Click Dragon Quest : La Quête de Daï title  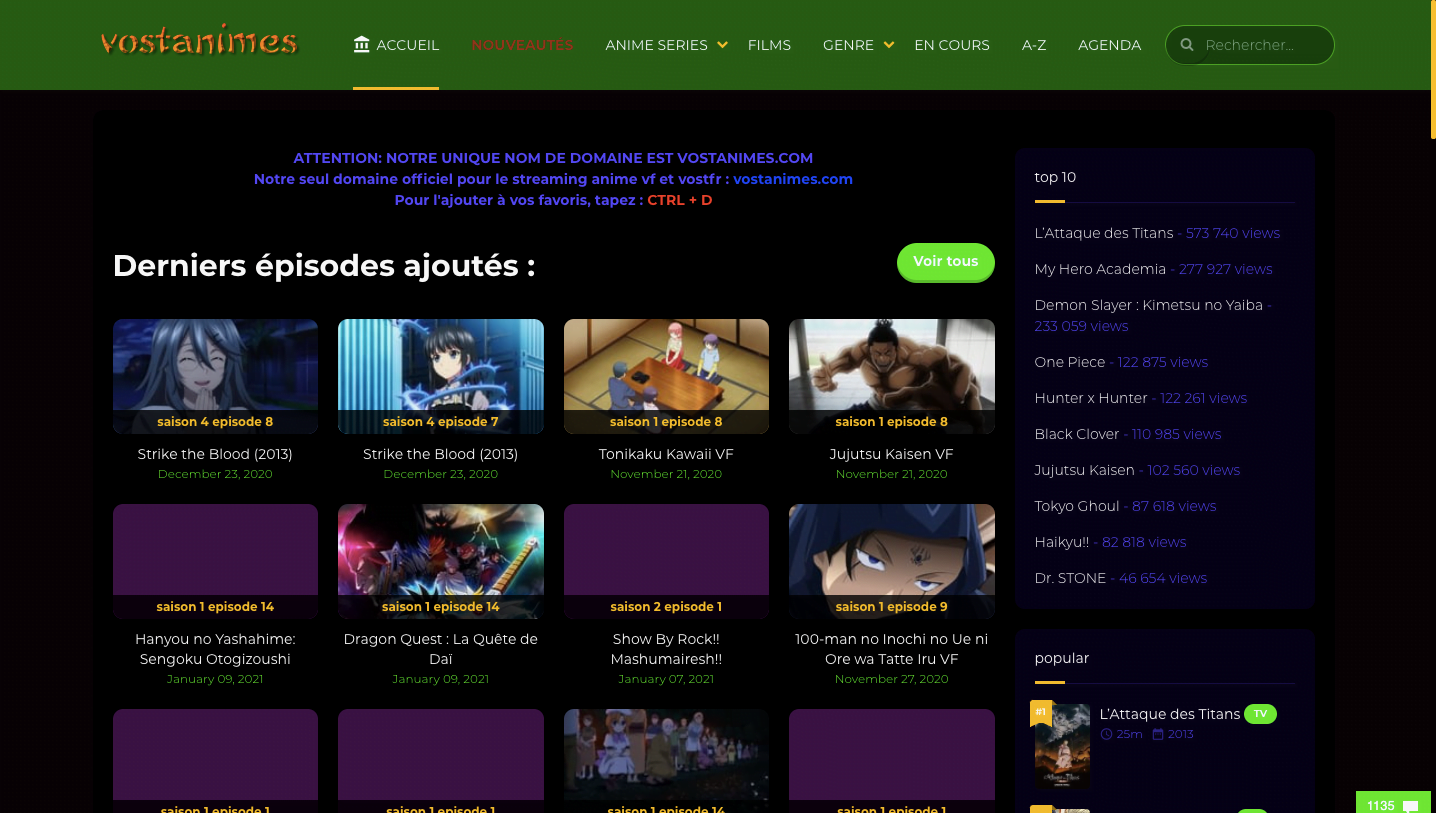pyautogui.click(x=441, y=649)
